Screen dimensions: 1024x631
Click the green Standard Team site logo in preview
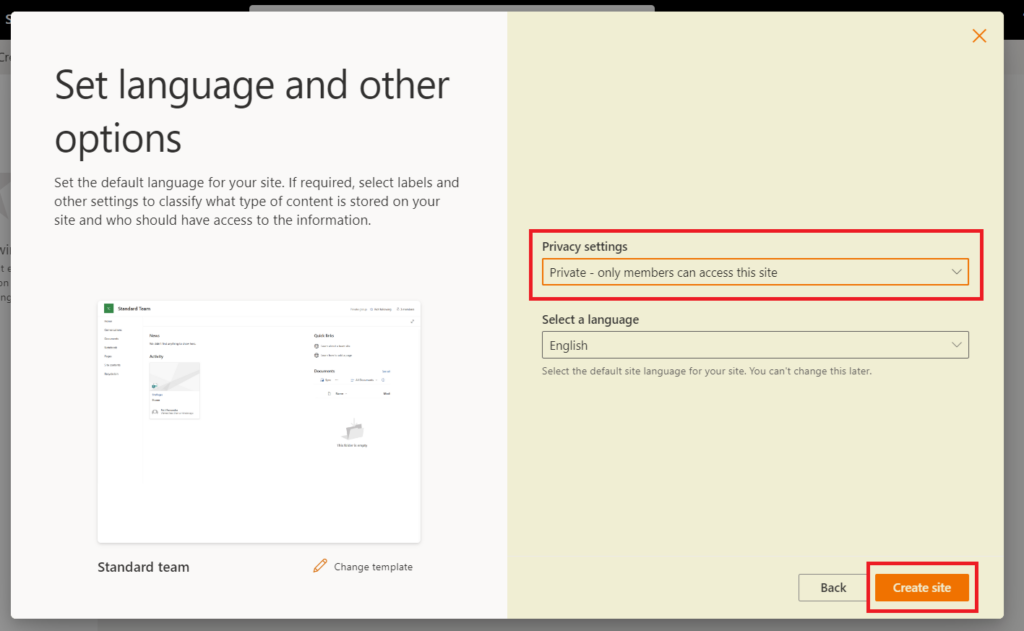108,307
